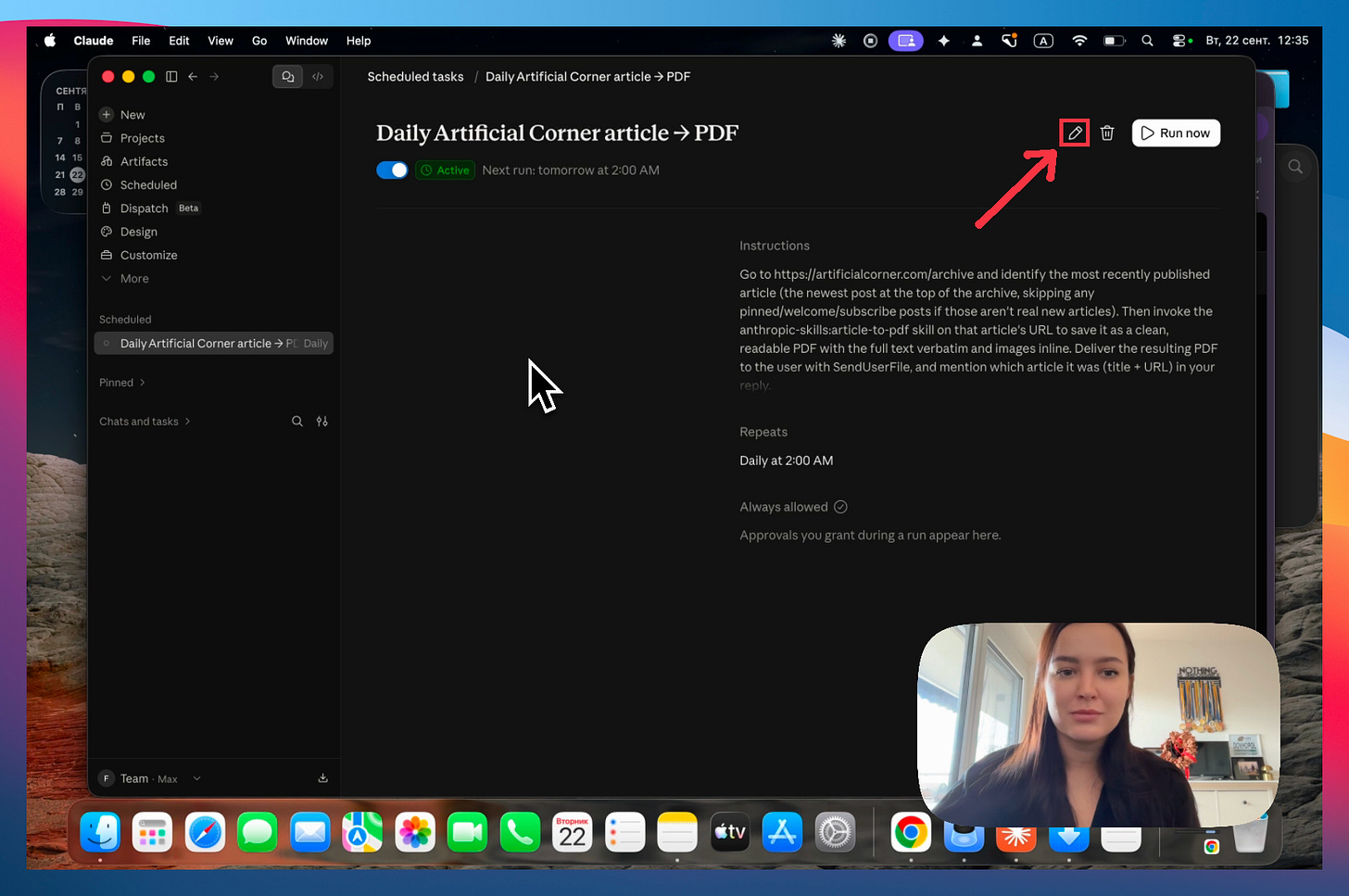
Task: Open Artifacts in the sidebar
Action: 144,161
